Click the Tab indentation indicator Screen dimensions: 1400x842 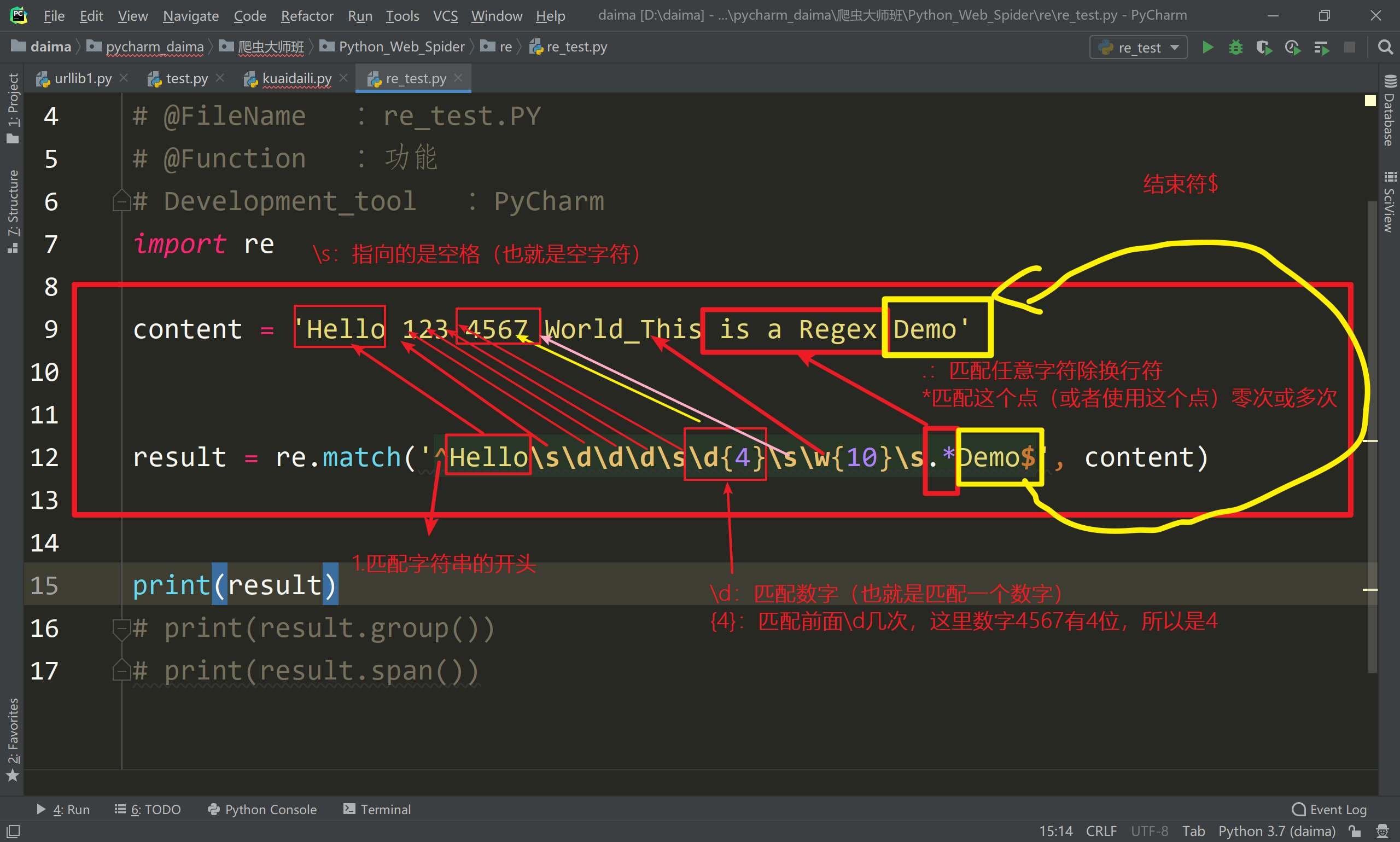tap(1193, 831)
